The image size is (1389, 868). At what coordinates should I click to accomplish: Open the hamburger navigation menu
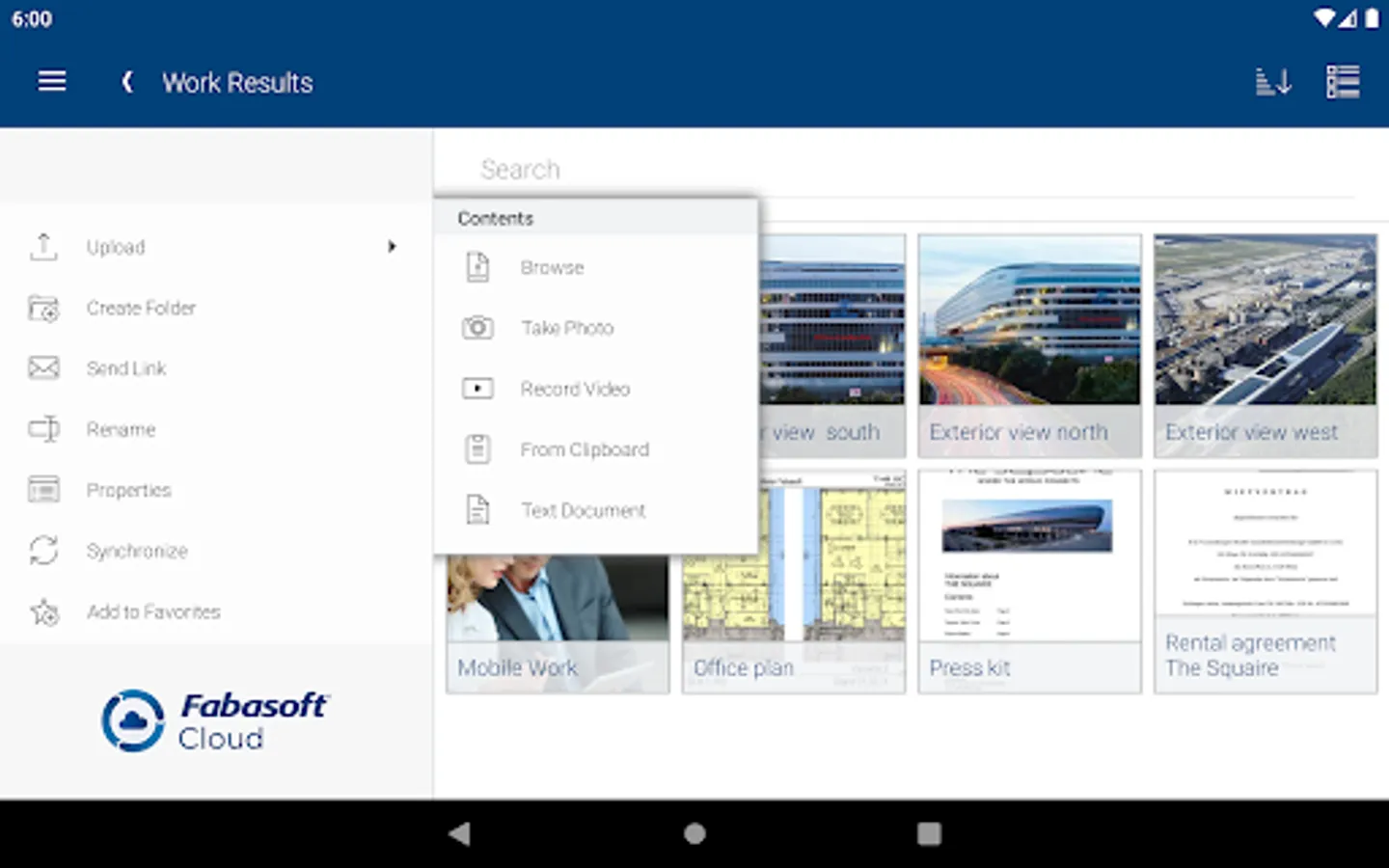(x=52, y=82)
